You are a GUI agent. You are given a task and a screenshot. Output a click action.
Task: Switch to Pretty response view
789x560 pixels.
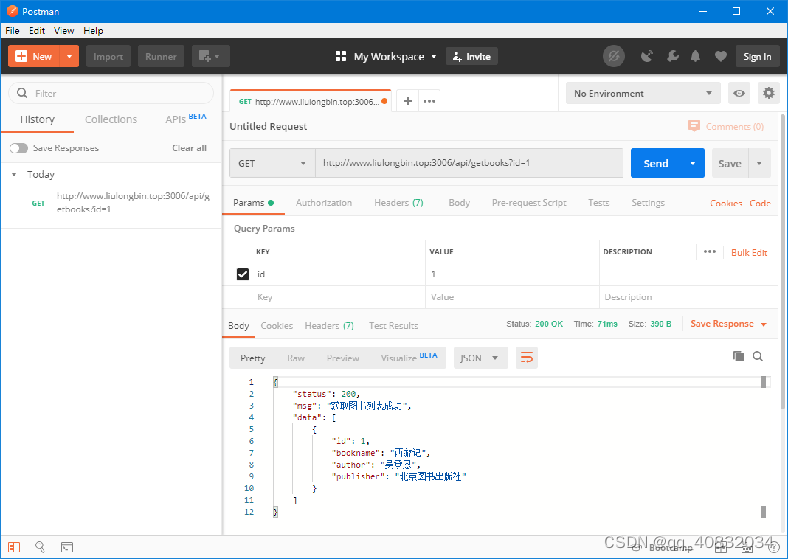click(252, 358)
